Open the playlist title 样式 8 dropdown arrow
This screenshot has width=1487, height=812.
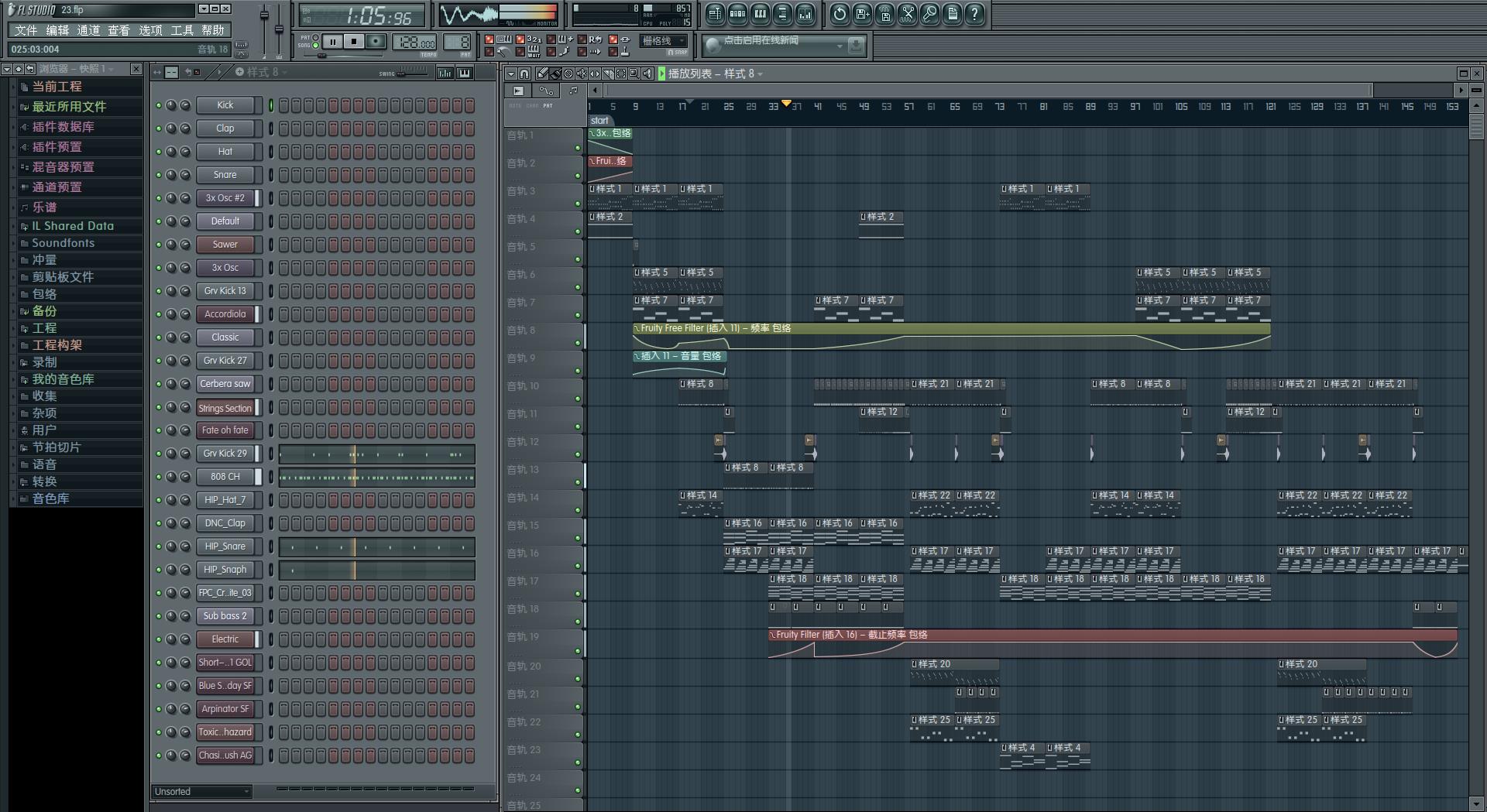761,74
